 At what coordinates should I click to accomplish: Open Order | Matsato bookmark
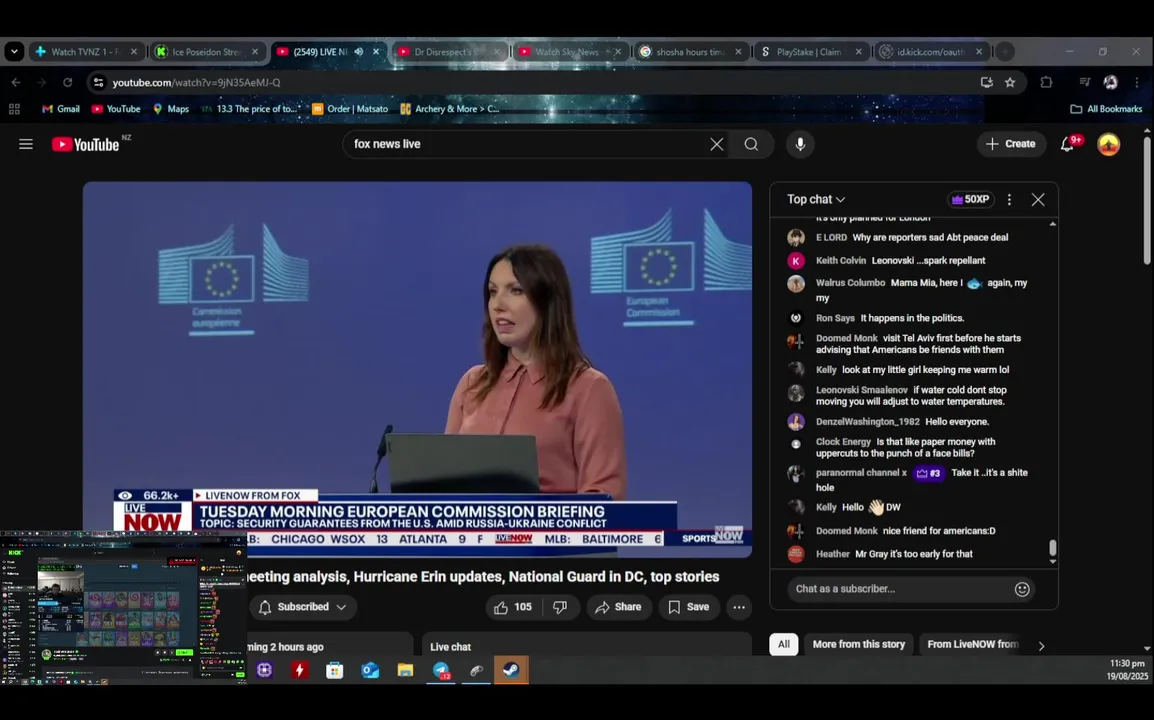(350, 109)
